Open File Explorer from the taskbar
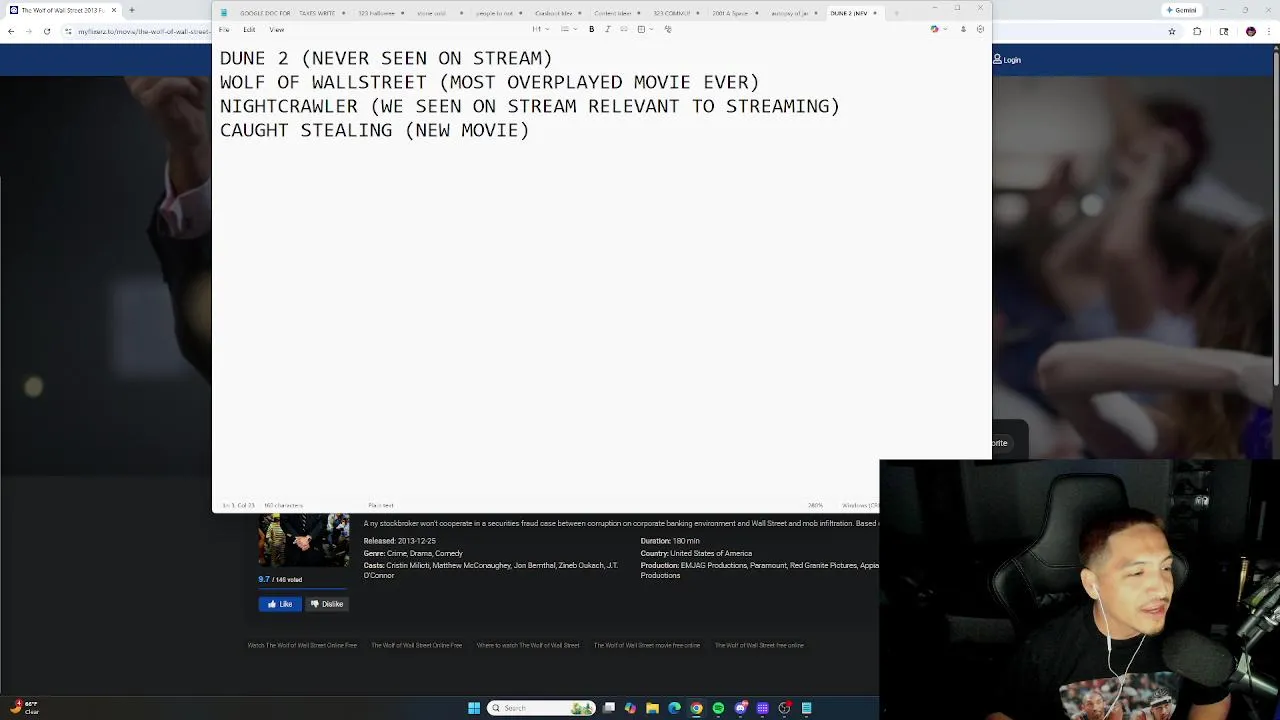Viewport: 1280px width, 720px height. [x=652, y=708]
